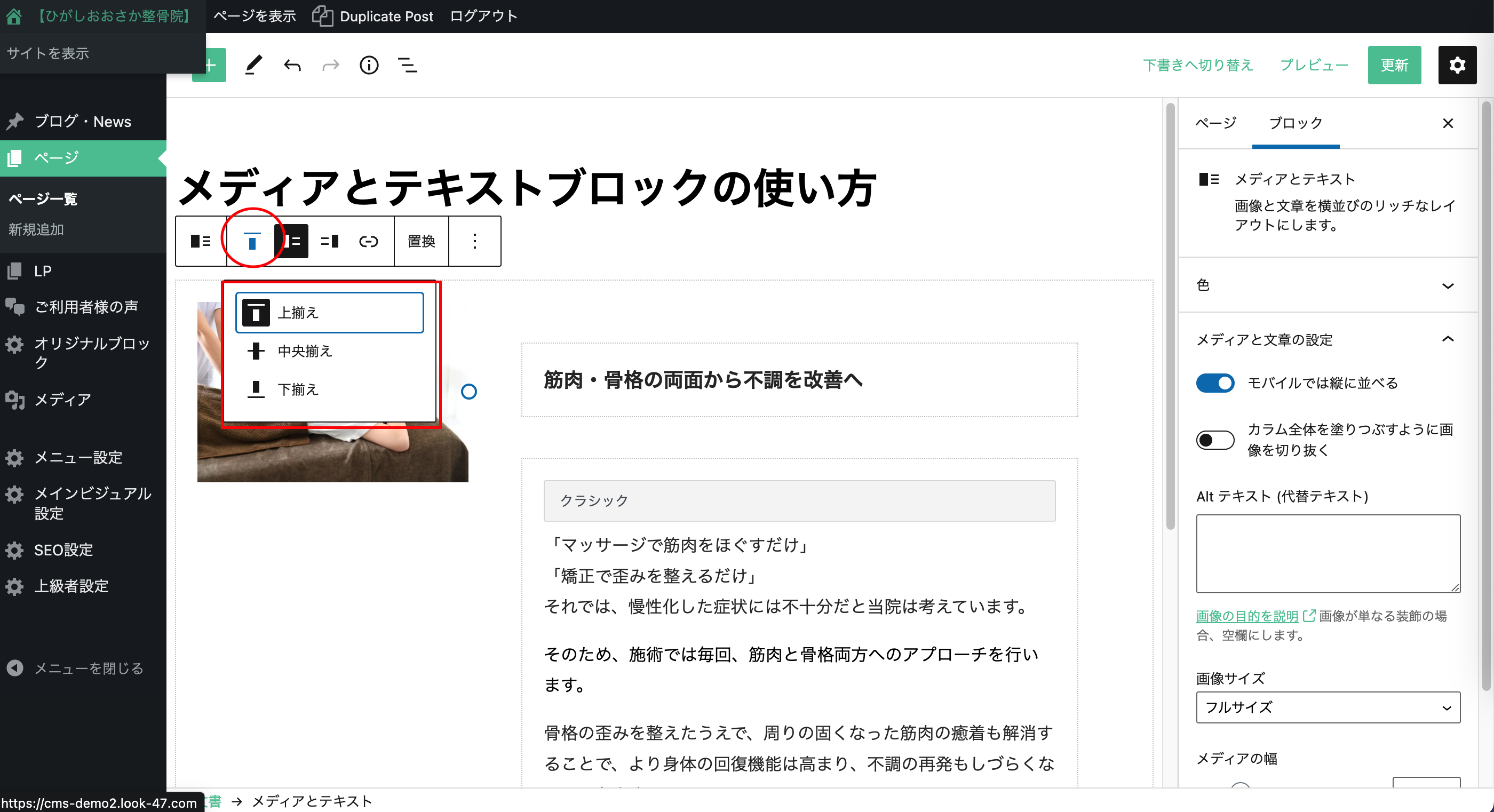Click the media on right alignment icon
1494x812 pixels.
(329, 241)
